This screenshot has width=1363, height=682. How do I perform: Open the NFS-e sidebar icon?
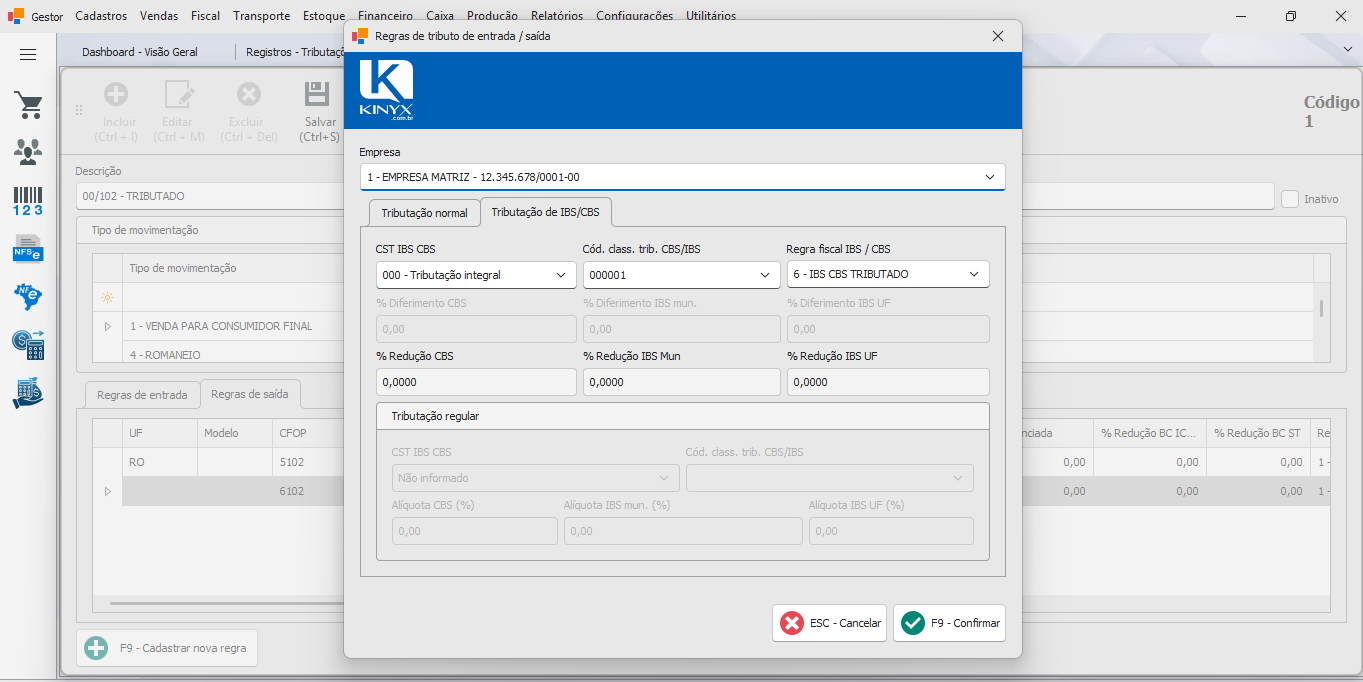(28, 248)
